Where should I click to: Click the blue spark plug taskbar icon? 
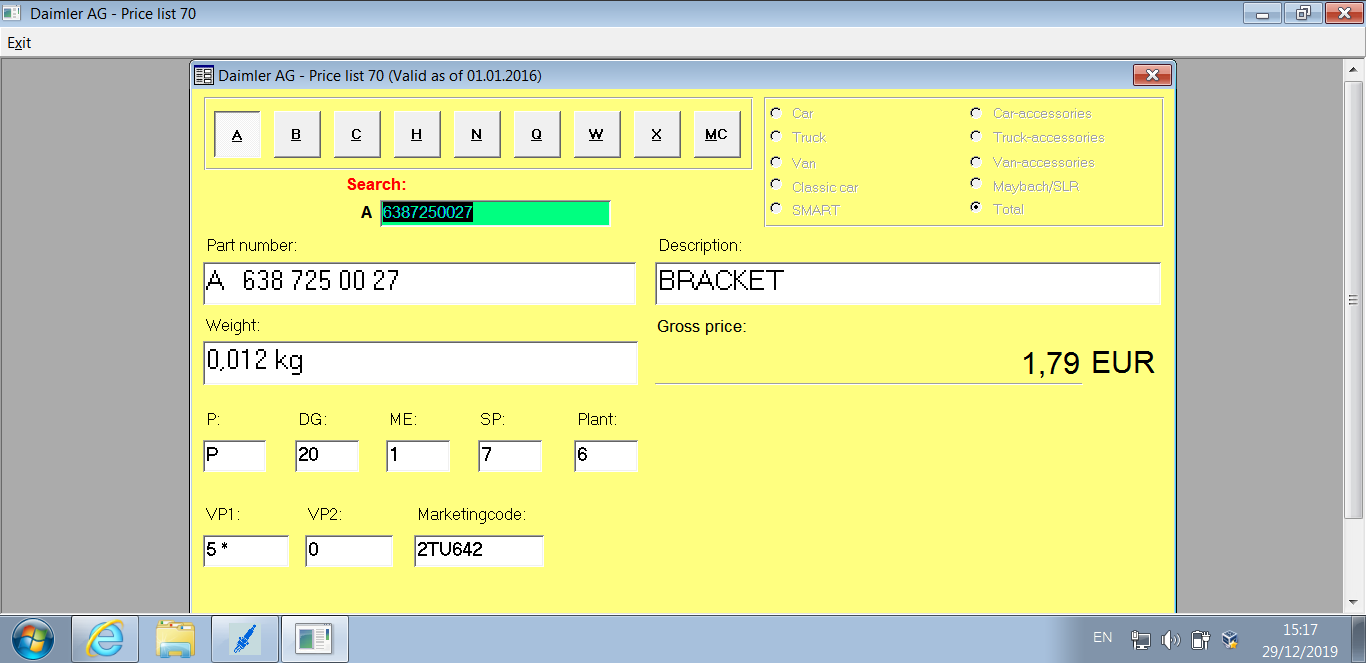tap(245, 637)
